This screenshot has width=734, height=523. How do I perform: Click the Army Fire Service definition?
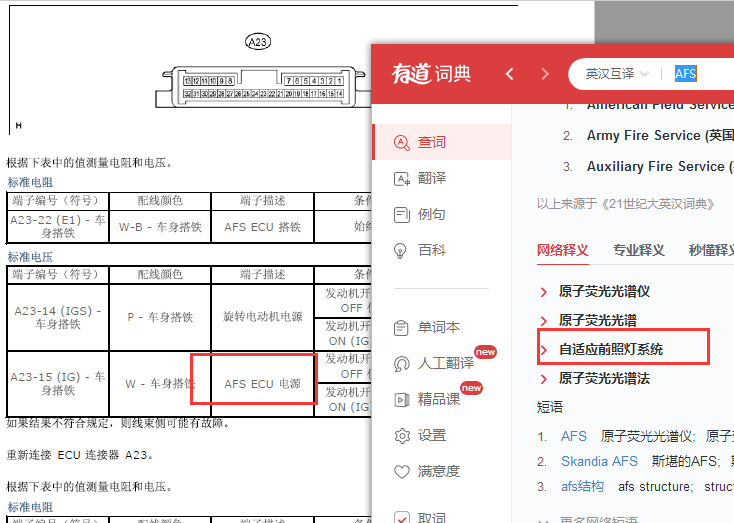coord(660,135)
